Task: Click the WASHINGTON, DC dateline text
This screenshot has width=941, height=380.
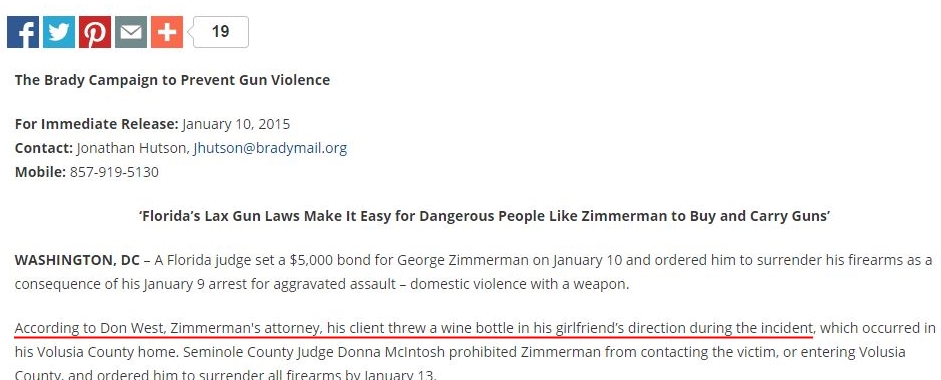Action: pos(77,261)
